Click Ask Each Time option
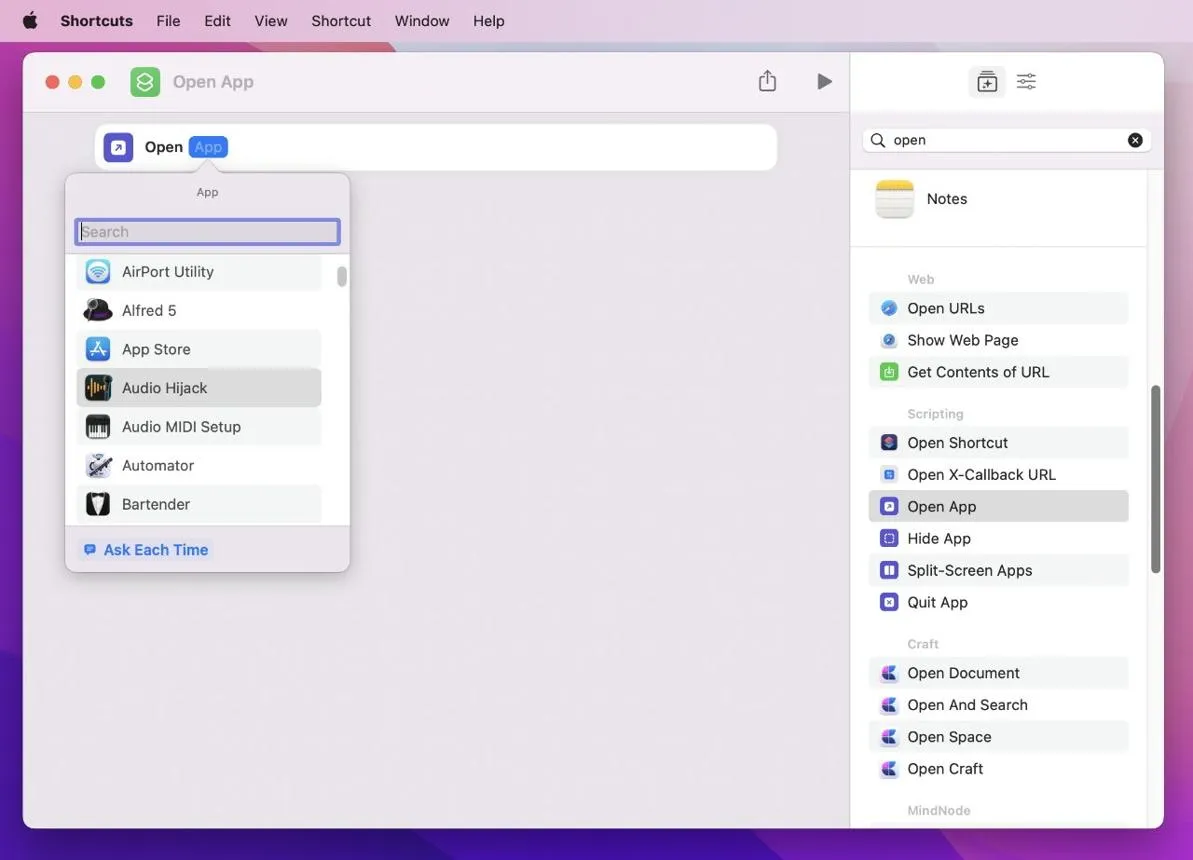The width and height of the screenshot is (1193, 860). pos(146,549)
